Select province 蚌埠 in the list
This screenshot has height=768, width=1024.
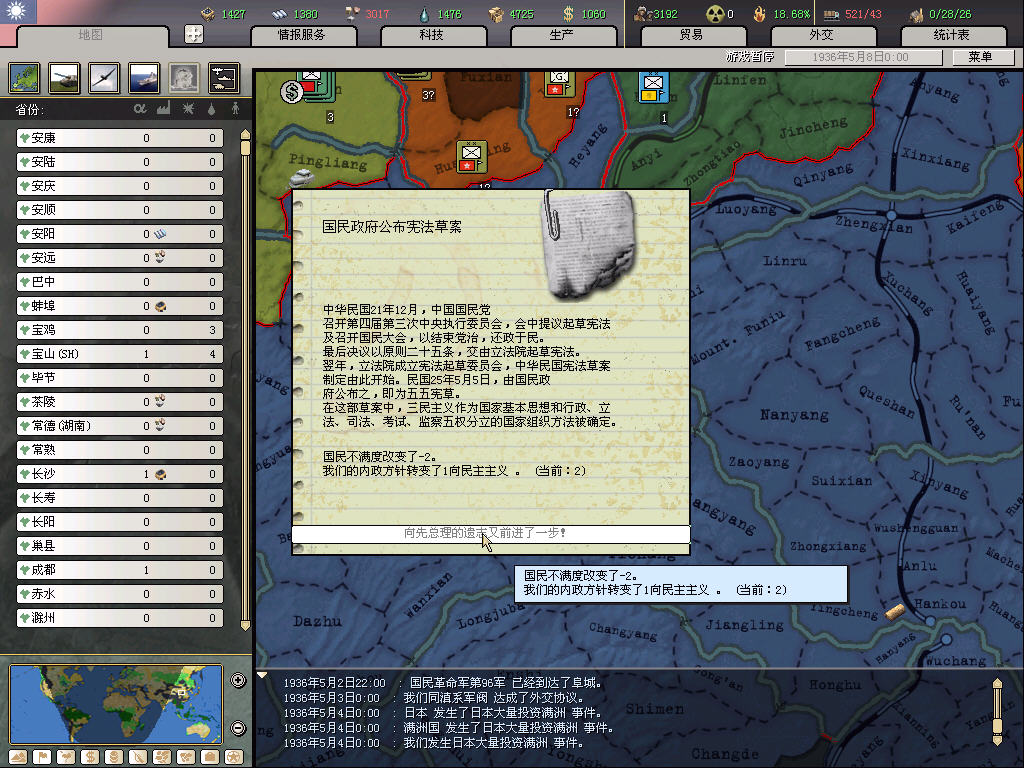(x=120, y=306)
